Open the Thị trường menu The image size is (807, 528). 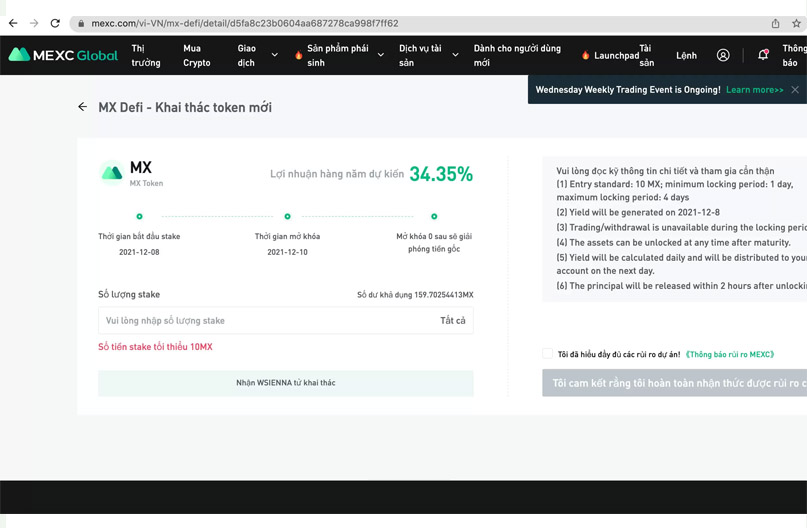pos(146,55)
